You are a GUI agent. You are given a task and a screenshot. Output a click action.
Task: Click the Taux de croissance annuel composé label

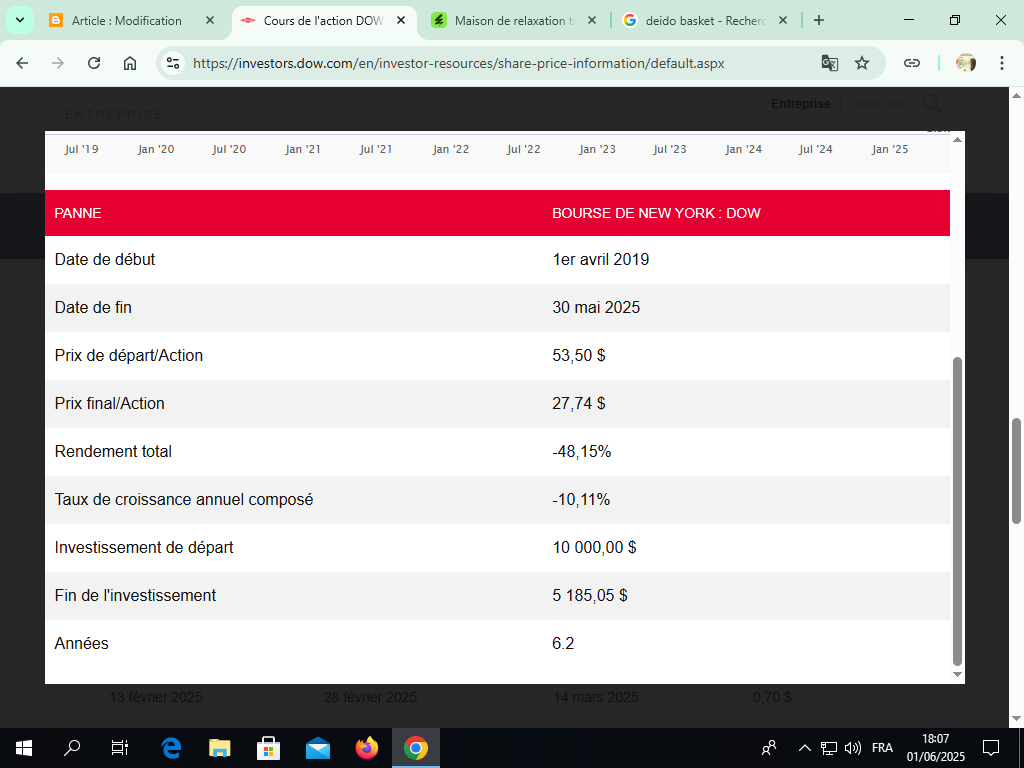pyautogui.click(x=184, y=500)
